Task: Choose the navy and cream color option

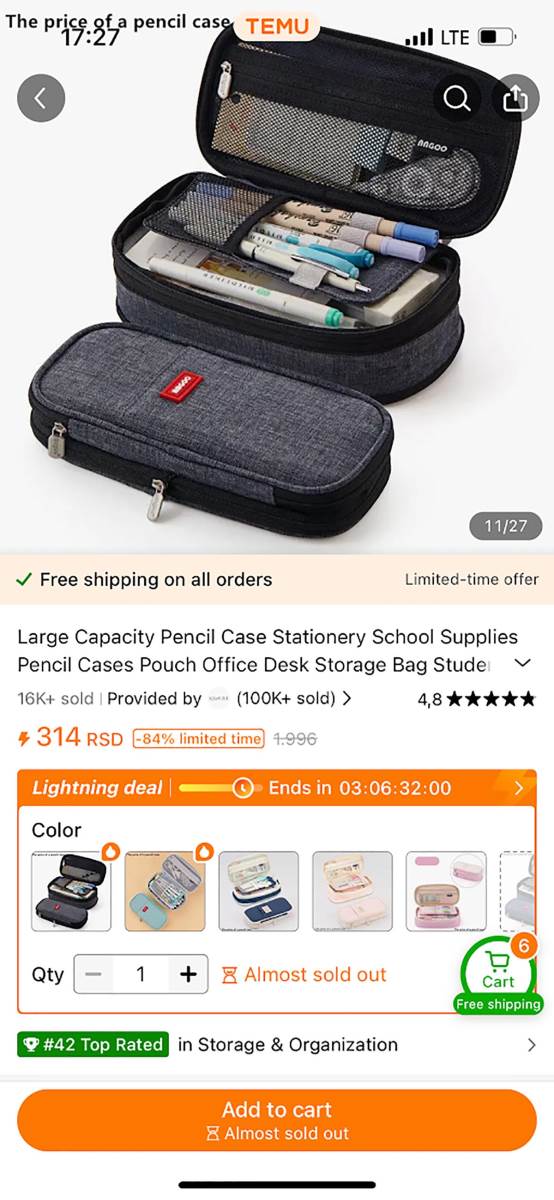Action: (x=259, y=891)
